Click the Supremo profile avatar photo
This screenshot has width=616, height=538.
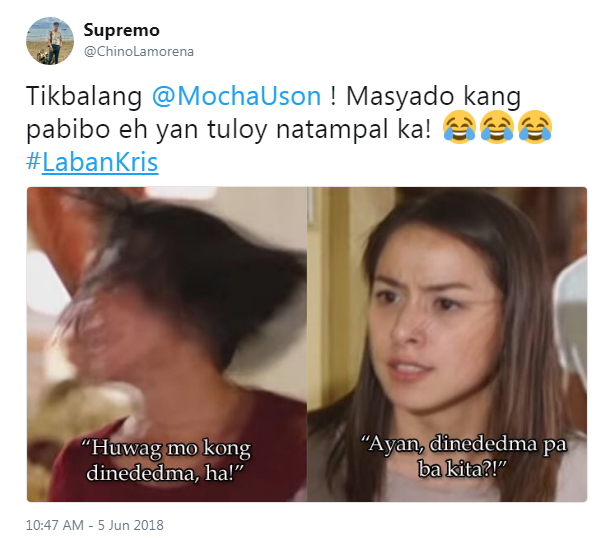pyautogui.click(x=50, y=41)
